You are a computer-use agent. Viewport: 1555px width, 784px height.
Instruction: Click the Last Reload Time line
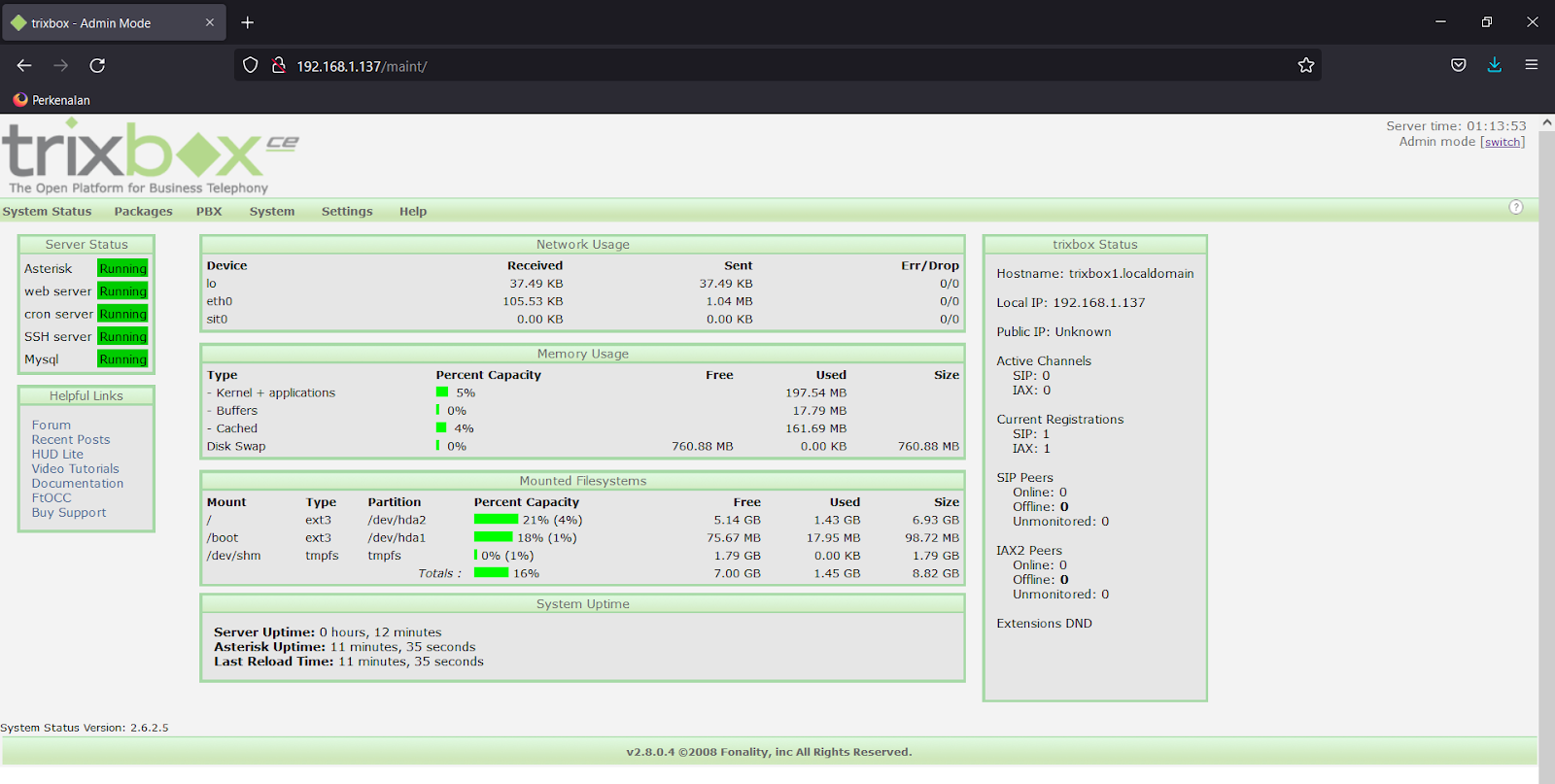[348, 661]
